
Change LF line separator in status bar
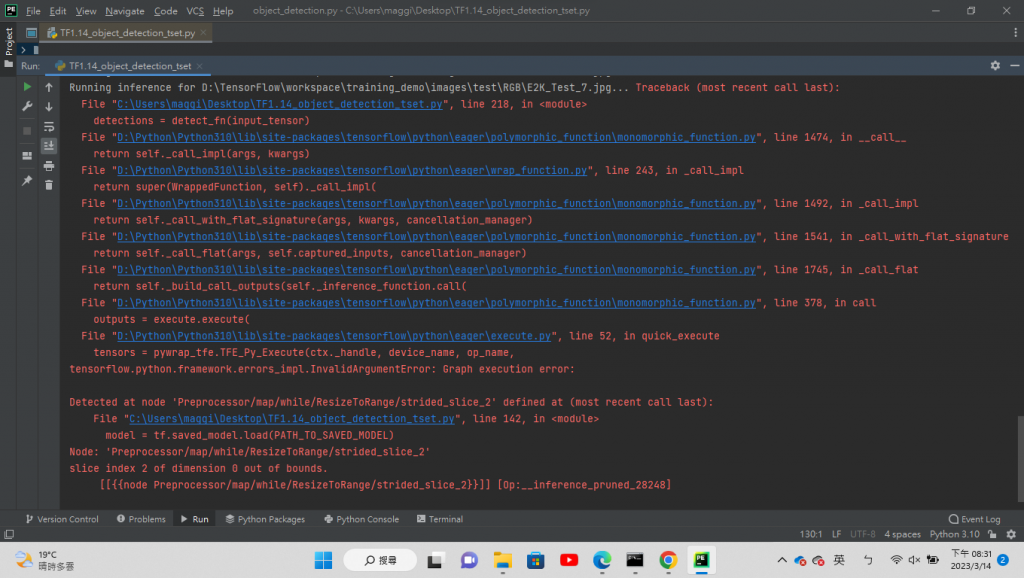(x=837, y=534)
